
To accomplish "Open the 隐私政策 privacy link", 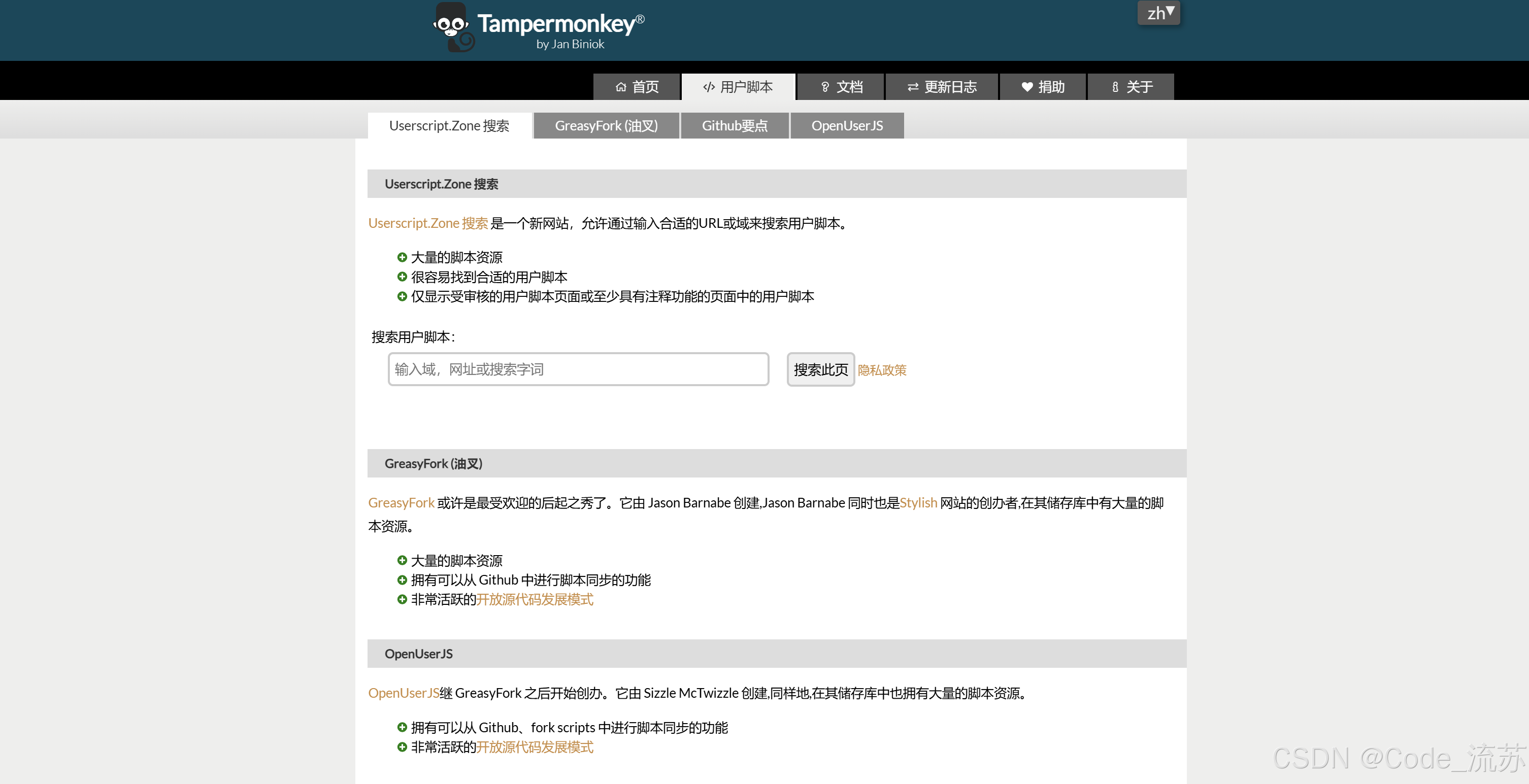I will pyautogui.click(x=881, y=370).
